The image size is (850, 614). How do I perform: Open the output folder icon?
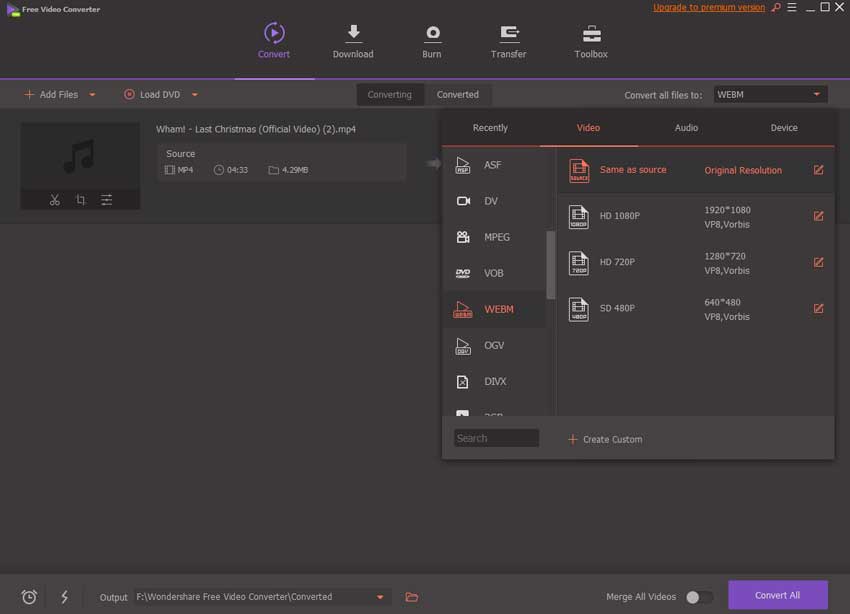(411, 597)
